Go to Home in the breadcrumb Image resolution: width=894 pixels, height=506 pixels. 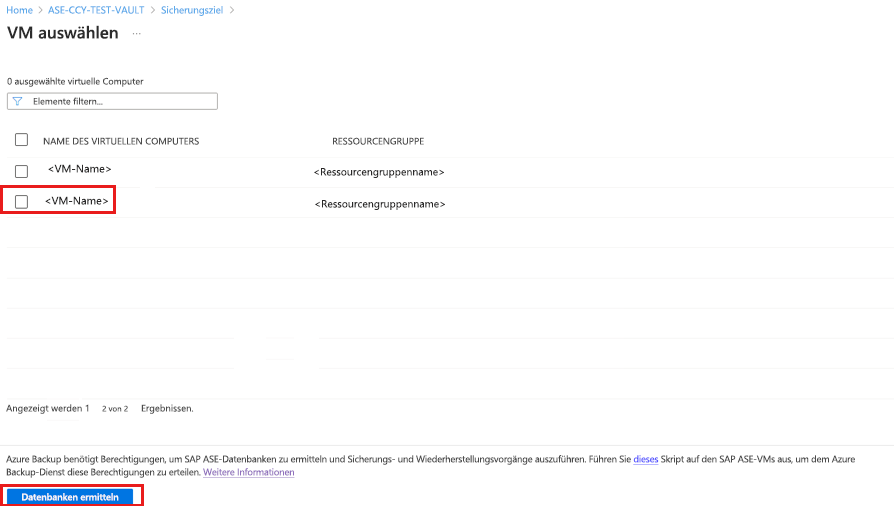(x=19, y=10)
